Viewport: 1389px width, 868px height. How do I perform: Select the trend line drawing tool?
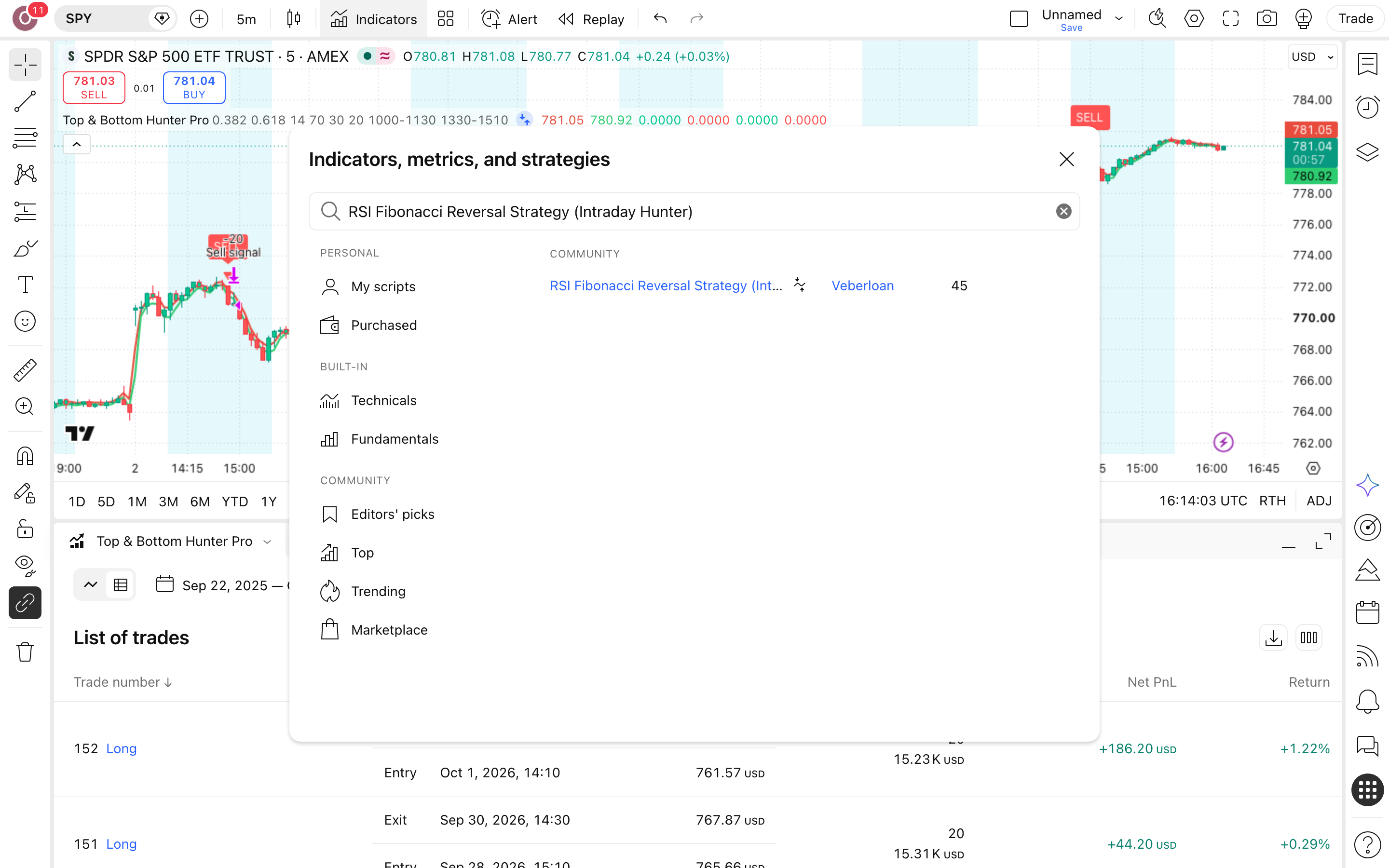(25, 102)
